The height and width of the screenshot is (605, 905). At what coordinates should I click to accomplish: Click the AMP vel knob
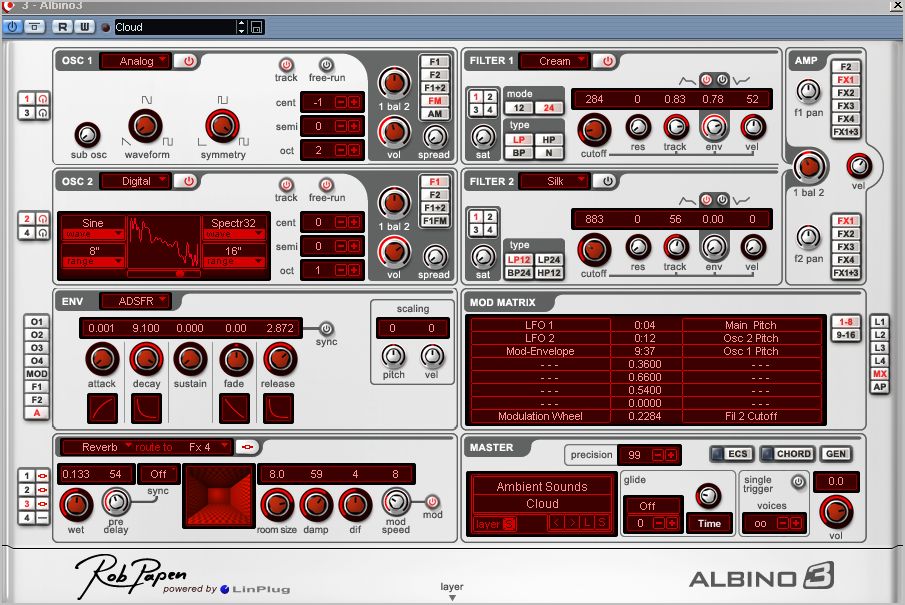[x=859, y=166]
